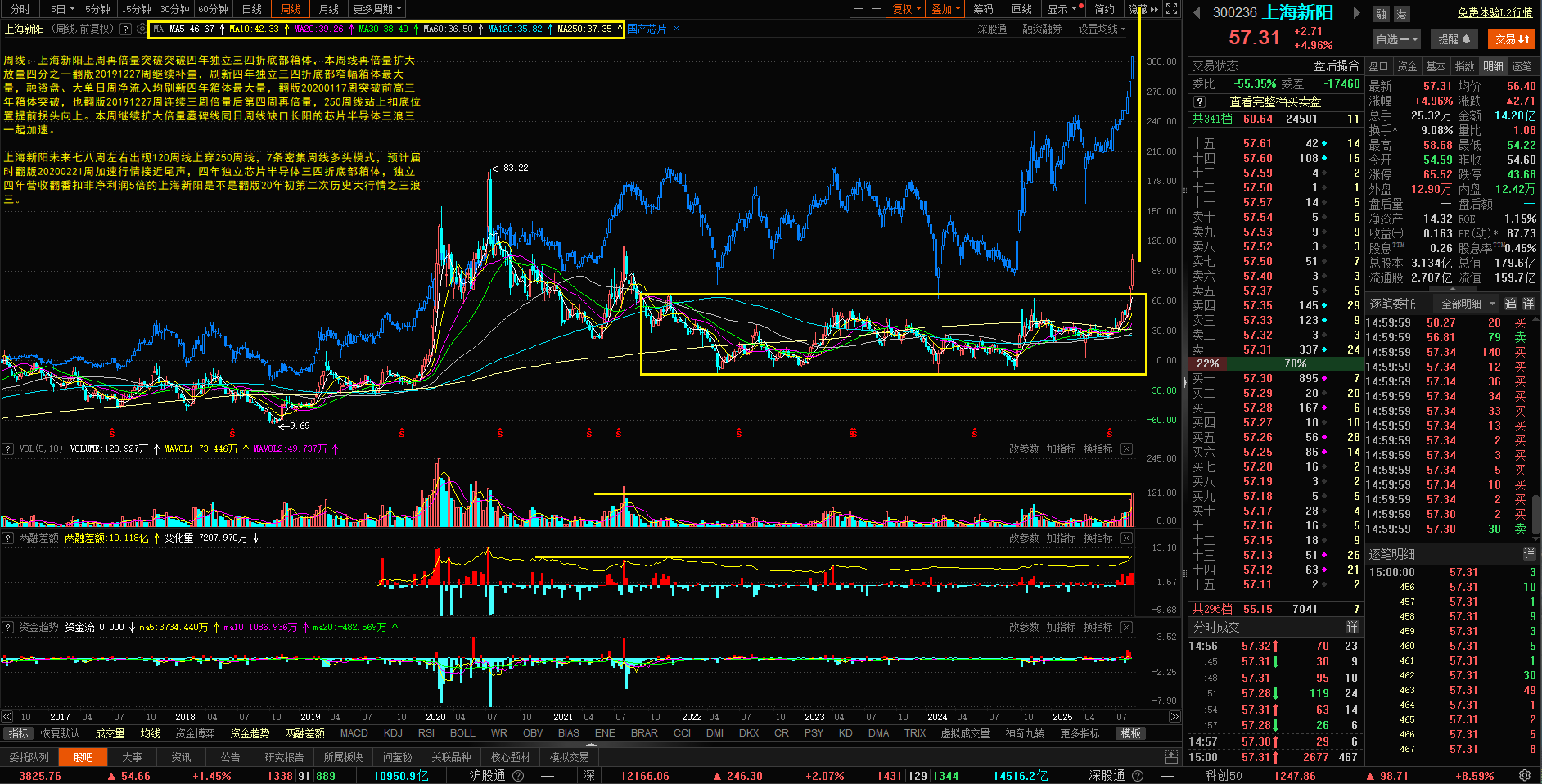Go to next stock arrow beside 上海新阳
Screen dimensions: 1542x784
click(1356, 13)
